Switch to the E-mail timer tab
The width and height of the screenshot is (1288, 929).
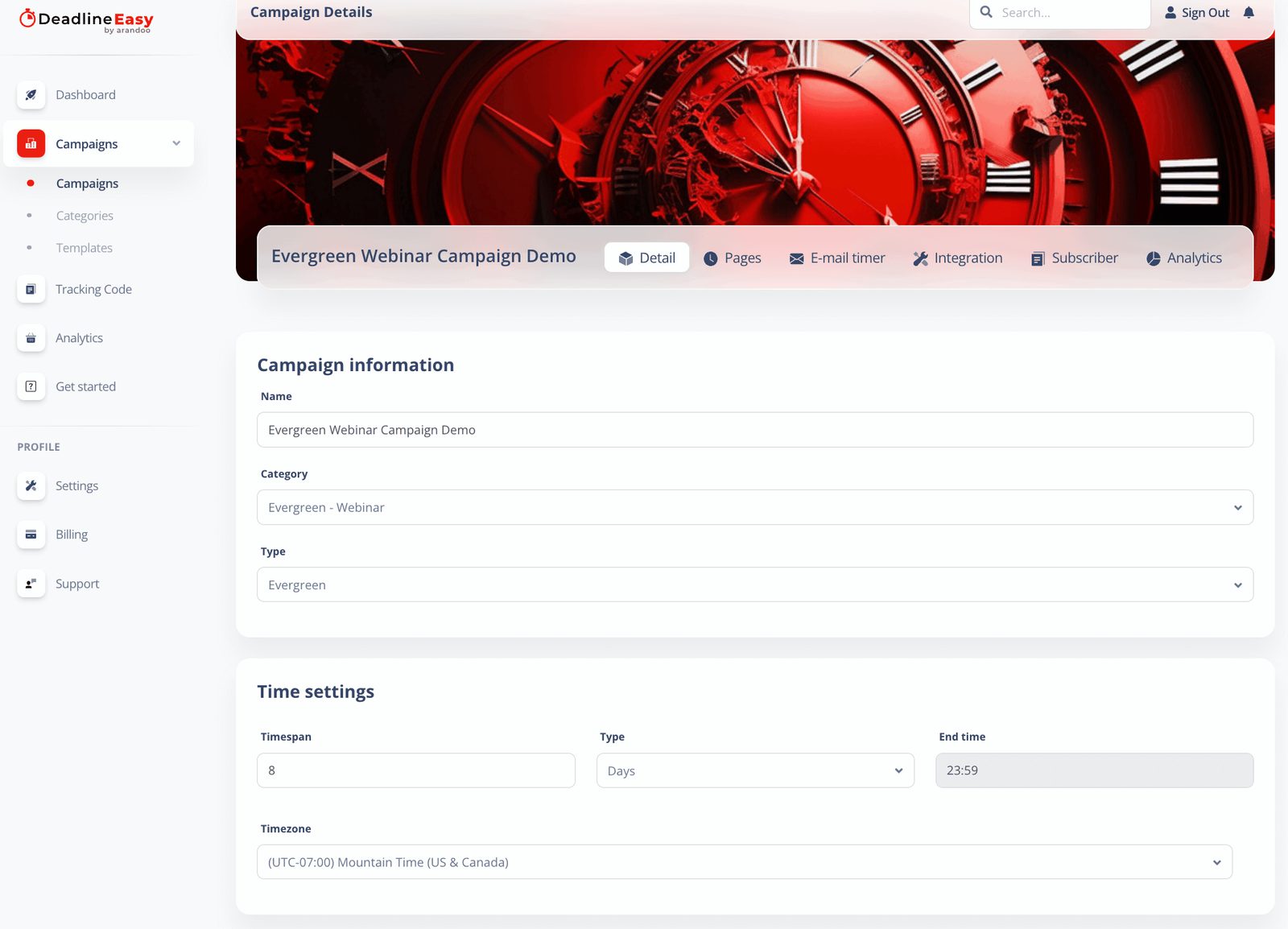tap(836, 258)
